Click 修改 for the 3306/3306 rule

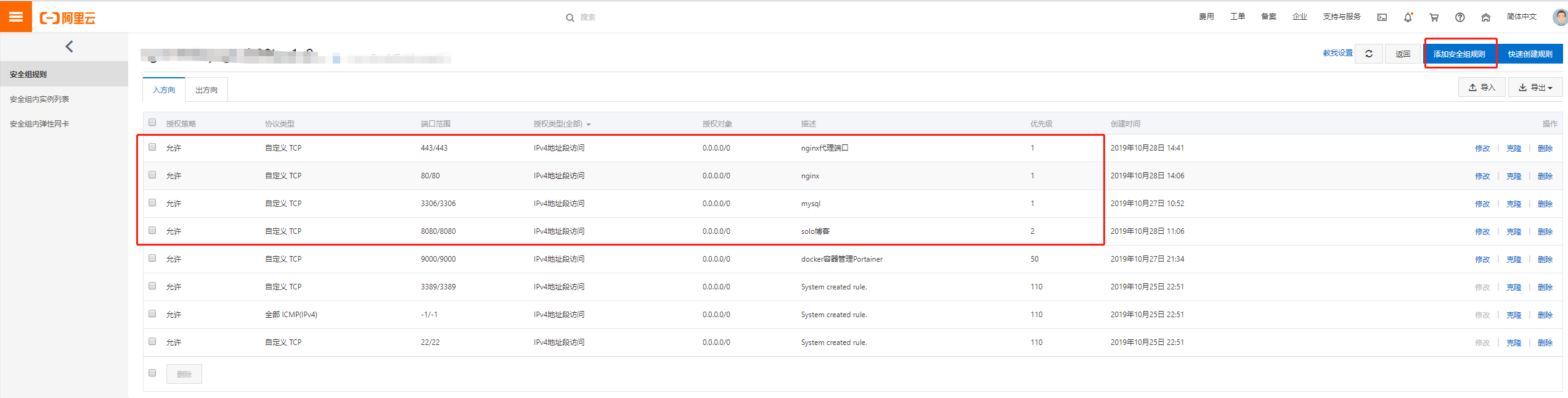(x=1482, y=204)
